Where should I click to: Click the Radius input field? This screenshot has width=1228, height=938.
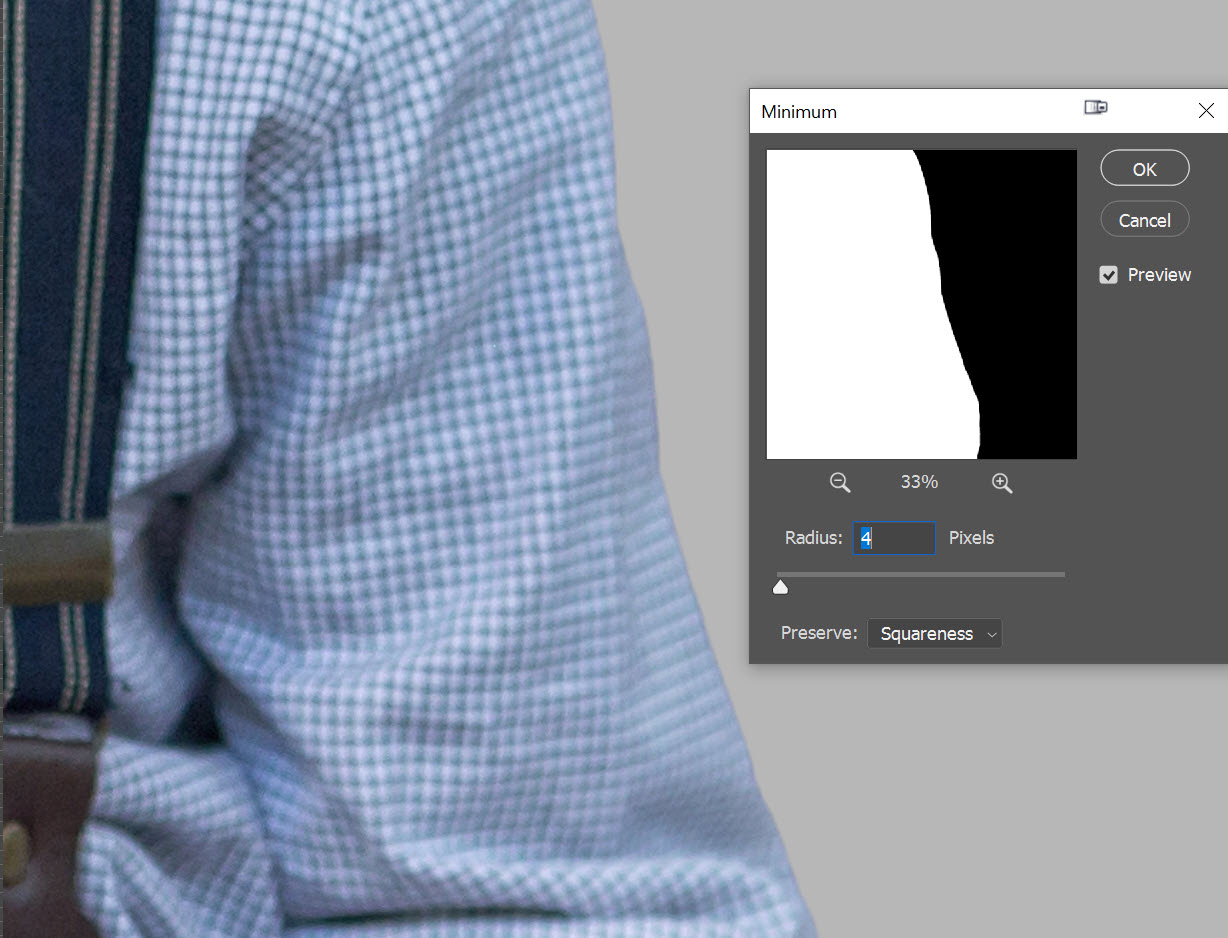click(x=893, y=538)
